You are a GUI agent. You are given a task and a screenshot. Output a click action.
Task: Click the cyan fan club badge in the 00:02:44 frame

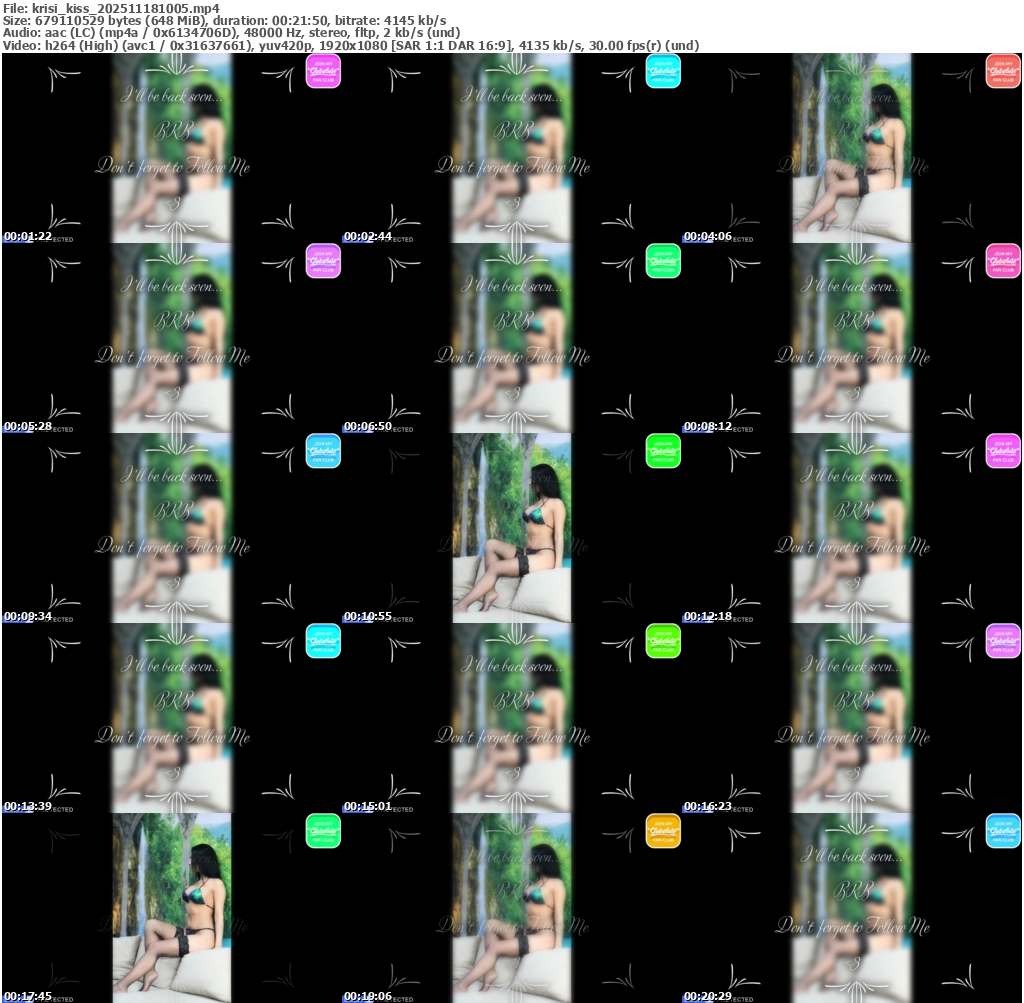click(x=663, y=71)
